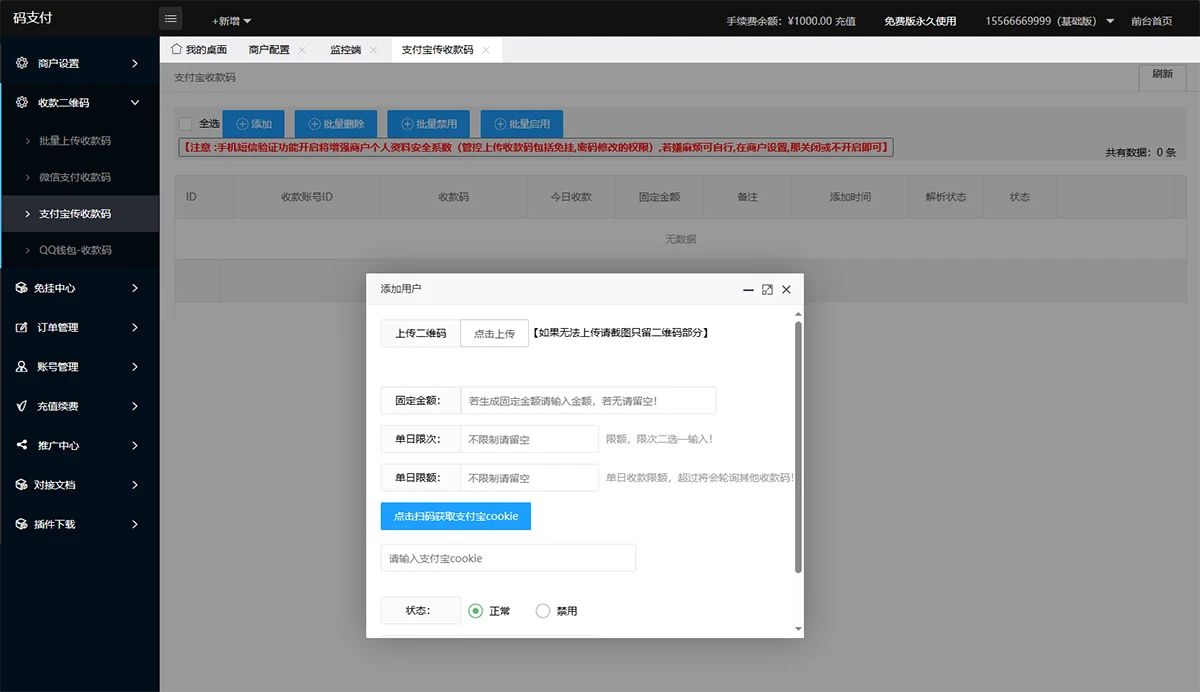The height and width of the screenshot is (692, 1200).
Task: Switch to the 商户配置 tab
Action: click(269, 49)
